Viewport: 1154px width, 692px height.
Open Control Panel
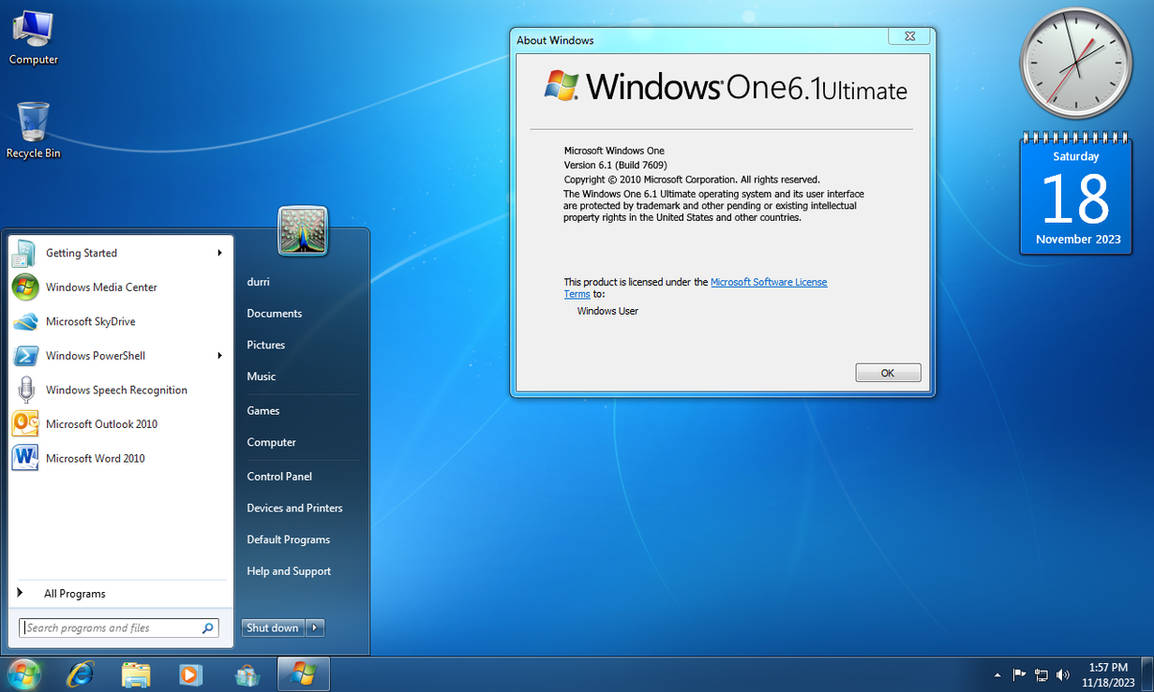[x=279, y=476]
